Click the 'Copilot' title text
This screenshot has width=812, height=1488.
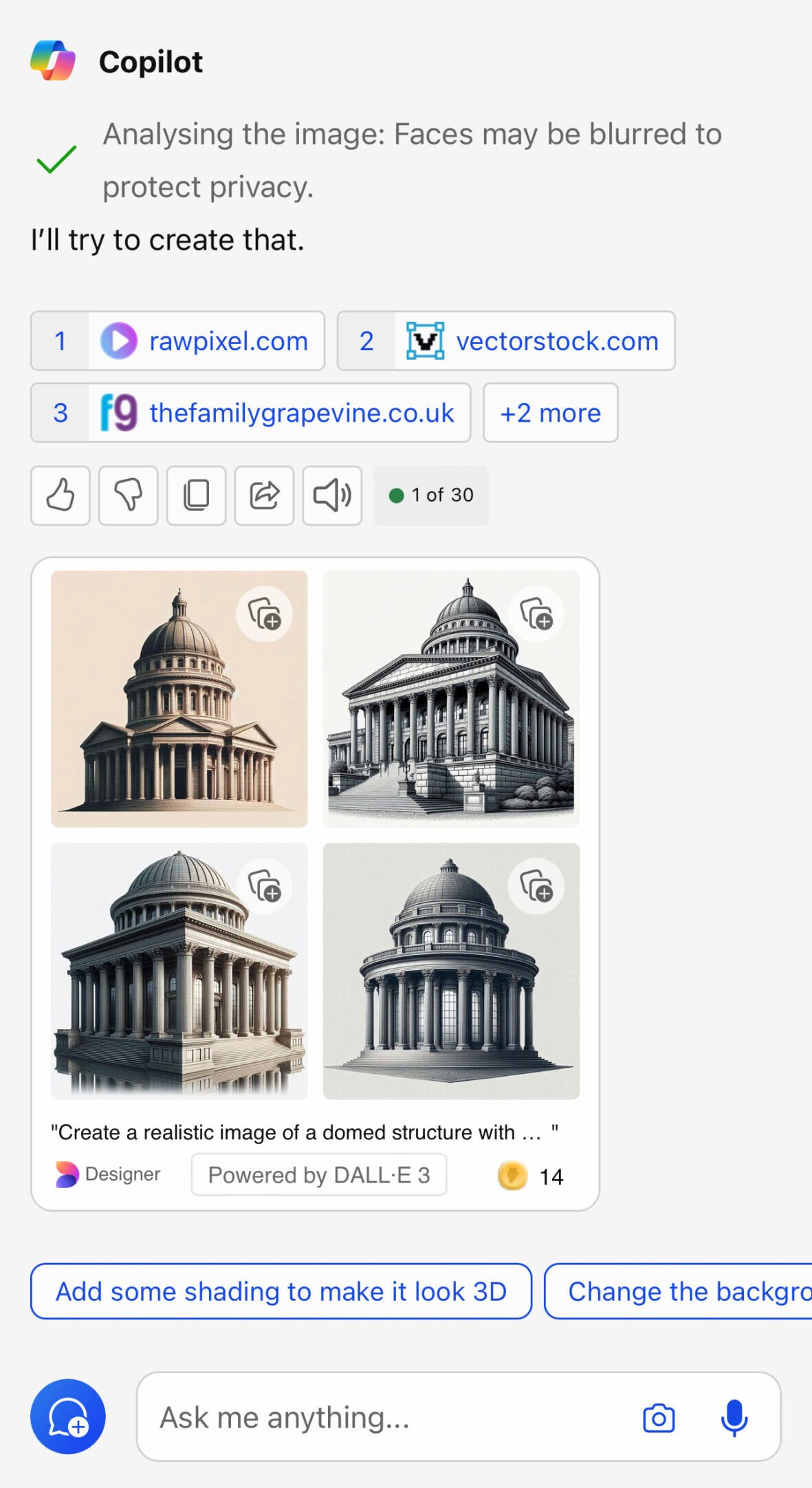[x=151, y=62]
